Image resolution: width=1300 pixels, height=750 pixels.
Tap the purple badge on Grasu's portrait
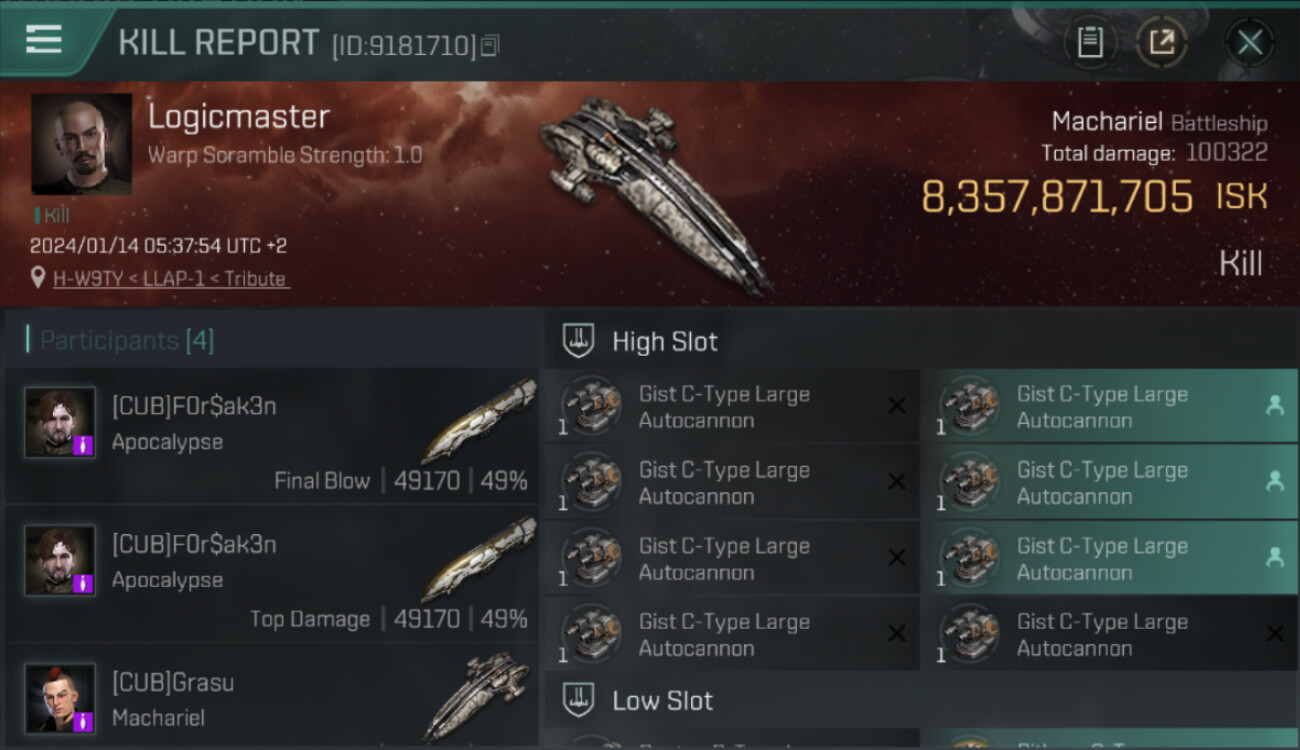85,721
